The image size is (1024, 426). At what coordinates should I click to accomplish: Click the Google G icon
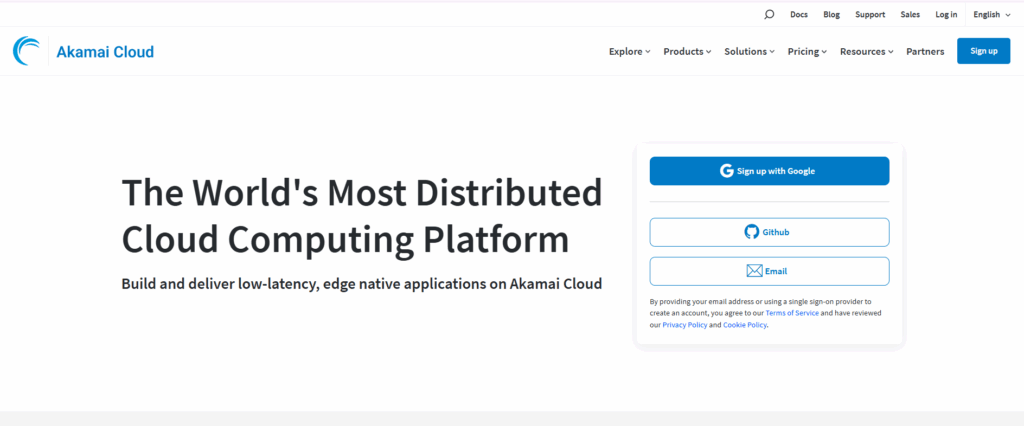pos(727,171)
